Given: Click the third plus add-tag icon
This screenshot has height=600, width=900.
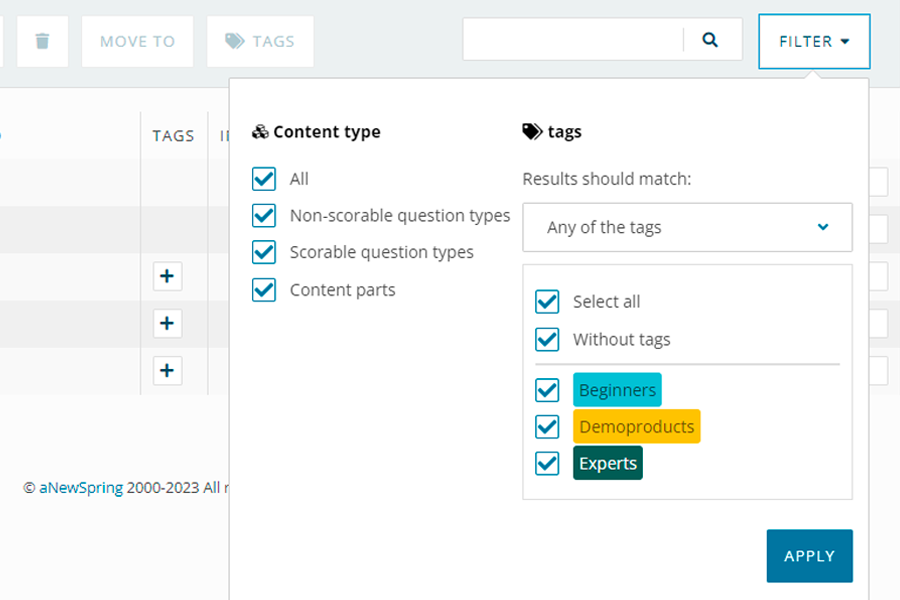Looking at the screenshot, I should click(167, 371).
